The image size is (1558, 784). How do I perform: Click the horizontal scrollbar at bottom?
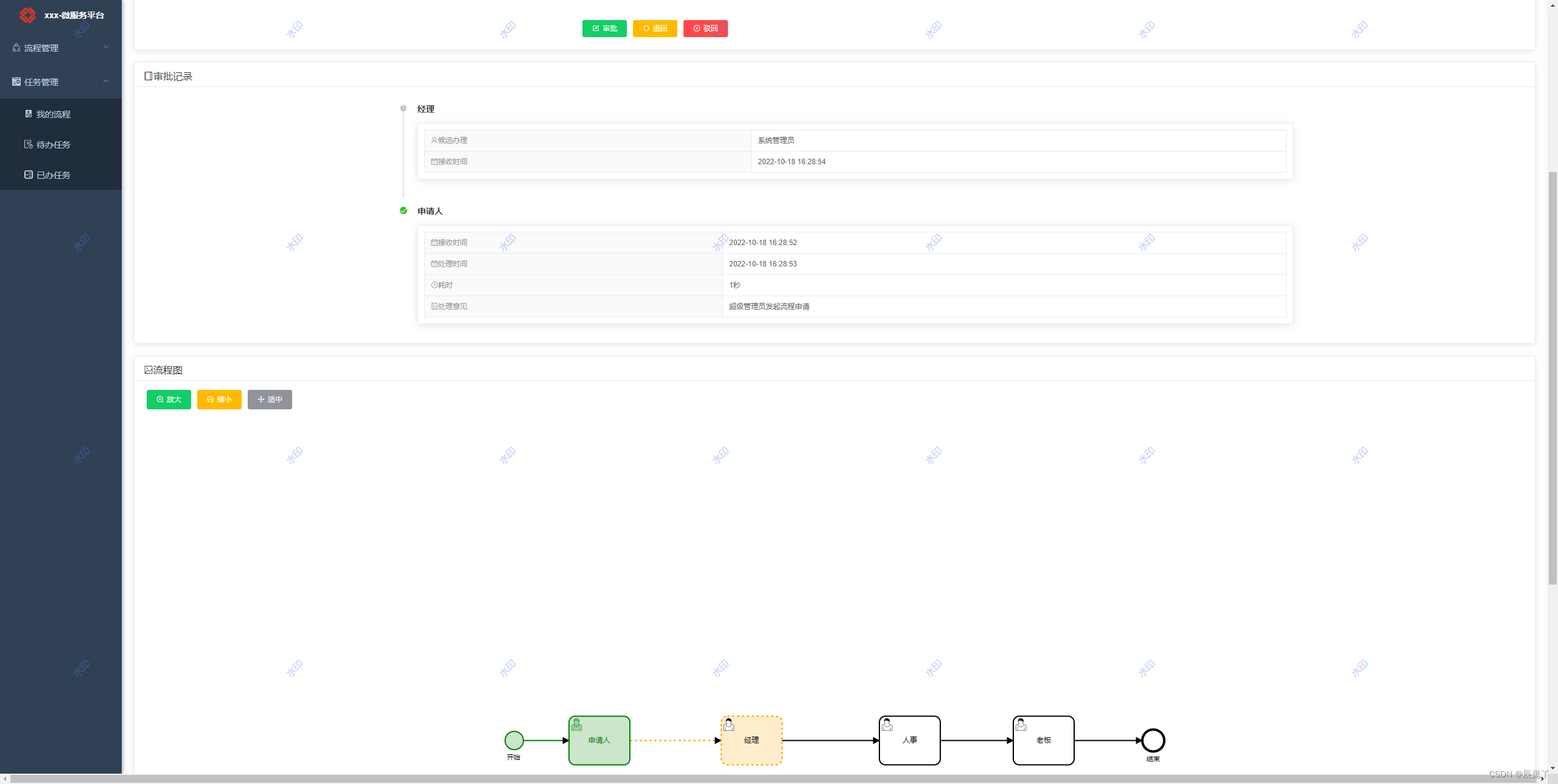point(773,779)
